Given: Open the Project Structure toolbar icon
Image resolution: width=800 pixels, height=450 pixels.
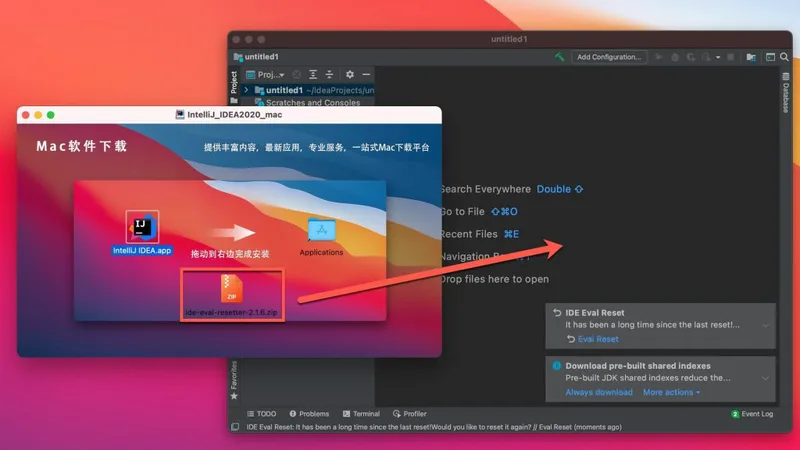Looking at the screenshot, I should 750,57.
